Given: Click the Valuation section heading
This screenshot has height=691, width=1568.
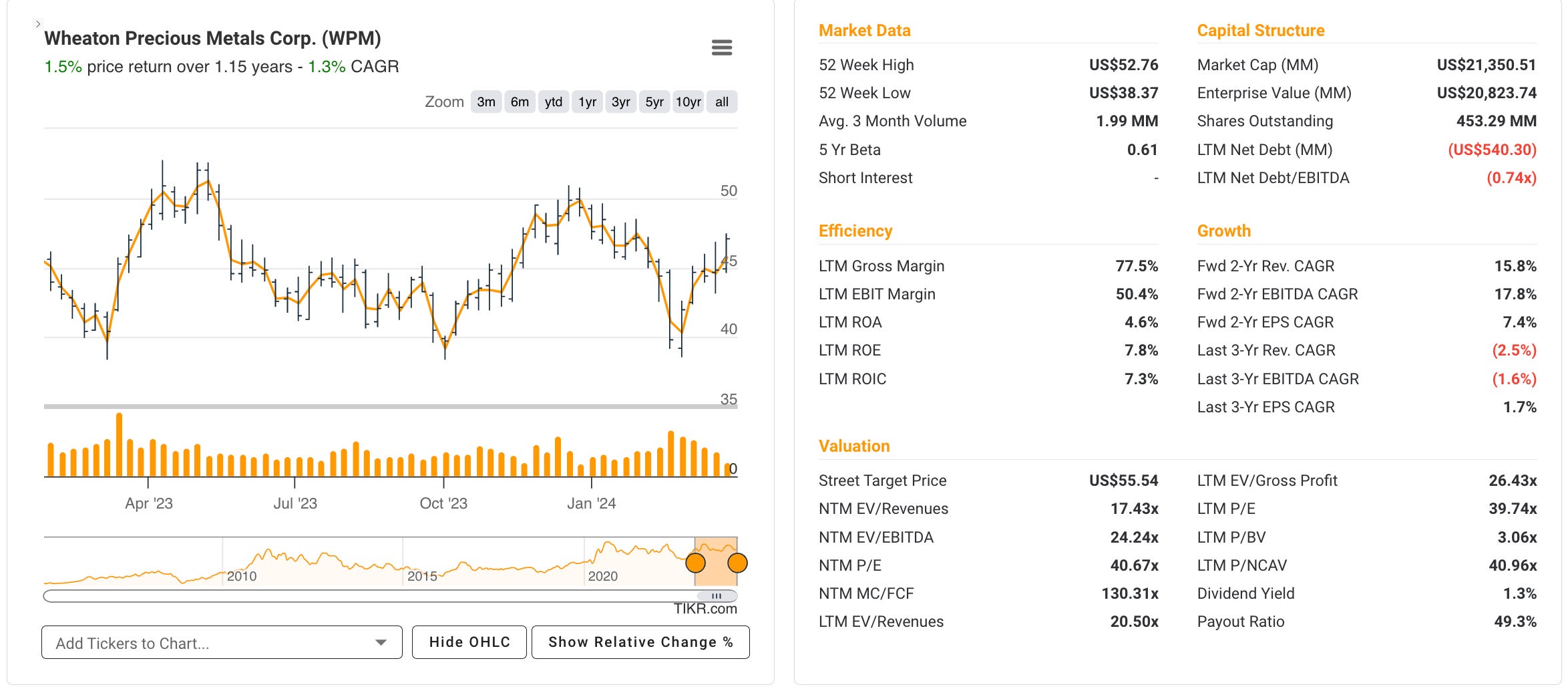Looking at the screenshot, I should tap(854, 446).
